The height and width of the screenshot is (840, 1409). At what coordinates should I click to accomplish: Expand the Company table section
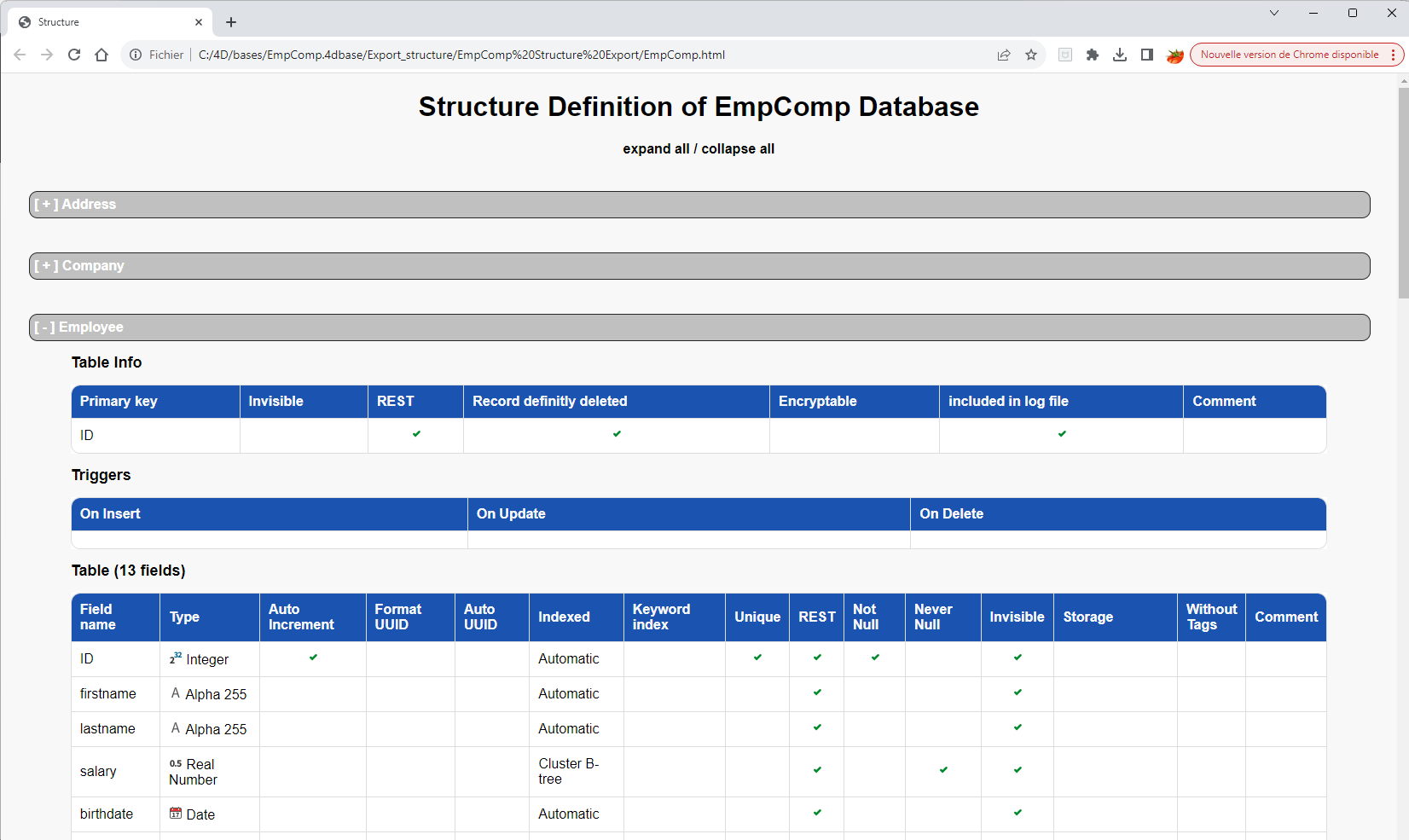tap(79, 266)
